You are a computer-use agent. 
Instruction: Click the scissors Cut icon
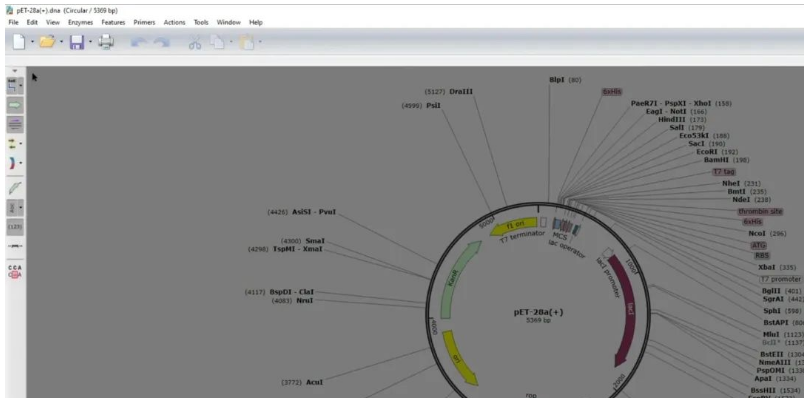[x=195, y=42]
